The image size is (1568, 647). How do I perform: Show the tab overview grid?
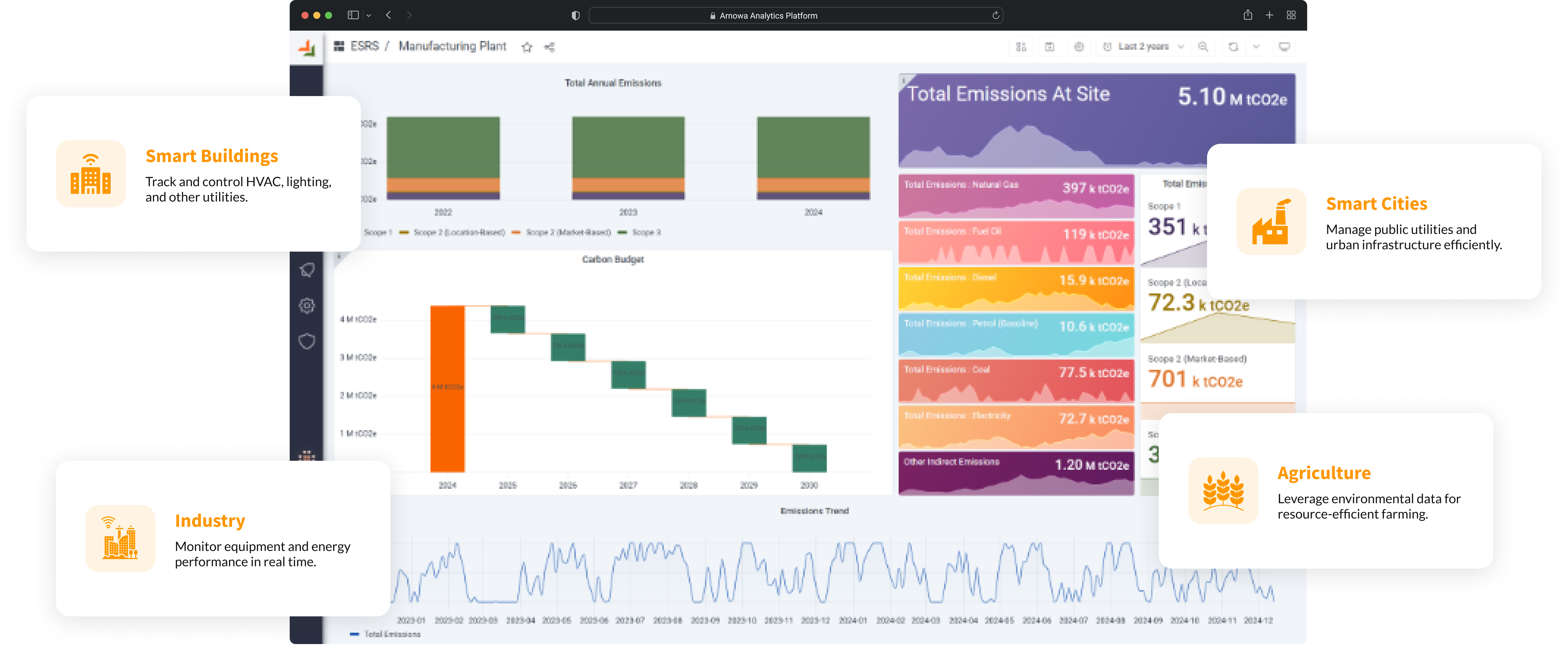(1291, 15)
